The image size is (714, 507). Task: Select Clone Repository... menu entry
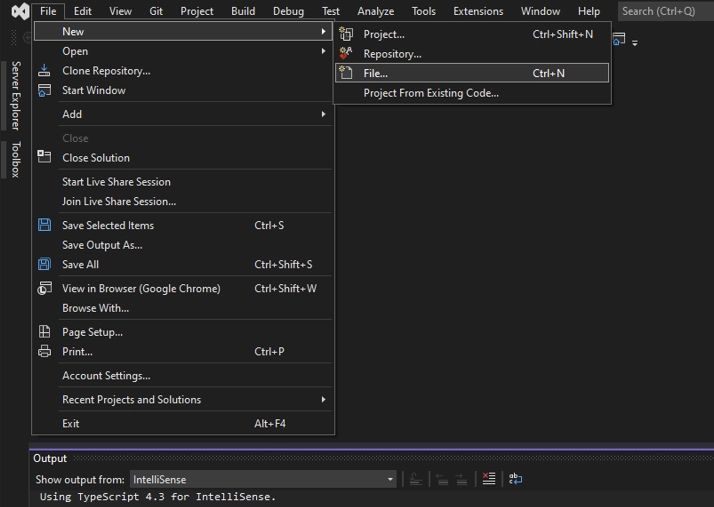[183, 71]
